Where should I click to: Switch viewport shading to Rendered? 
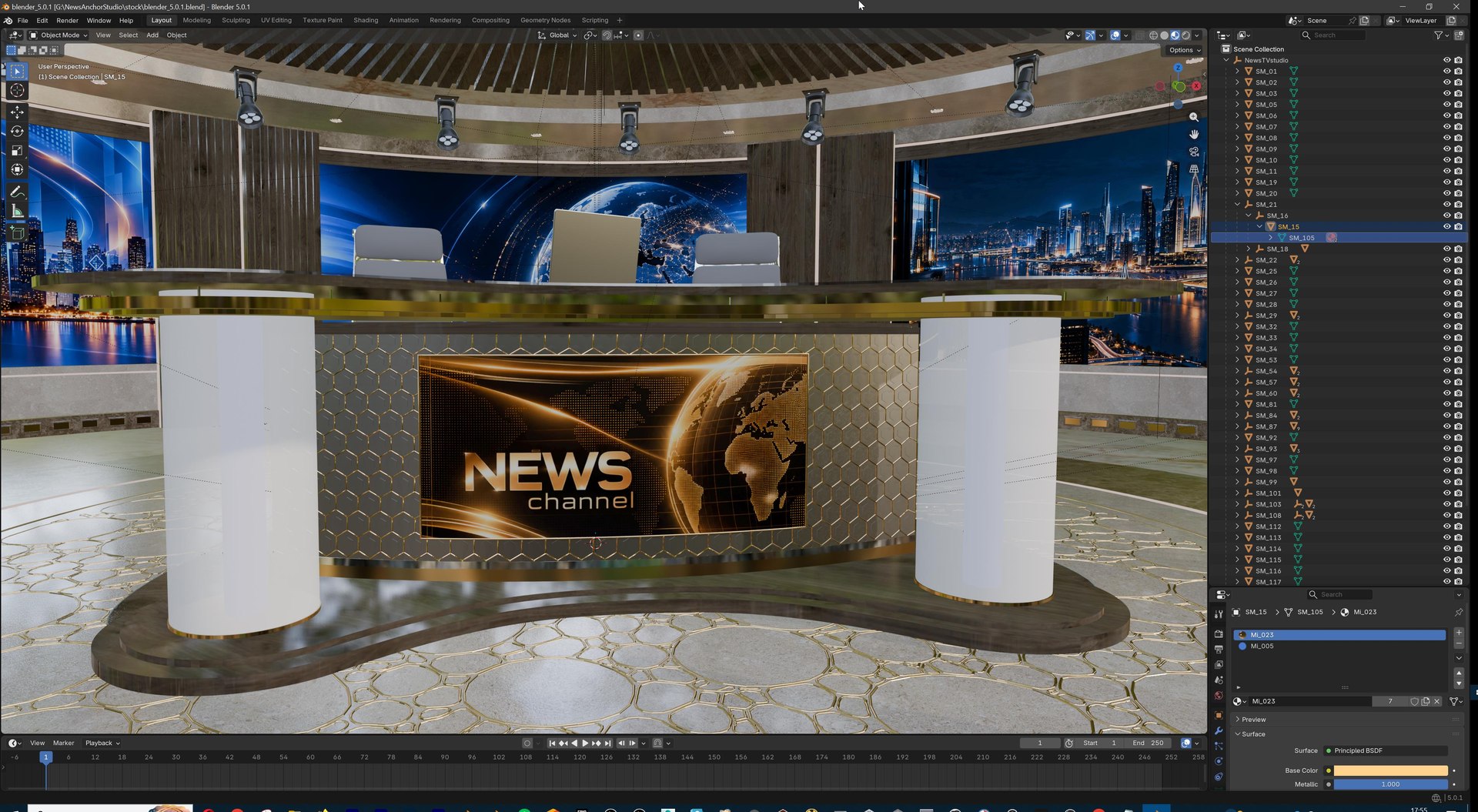(x=1186, y=35)
